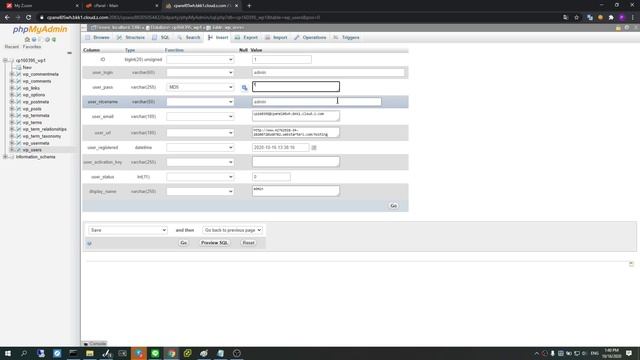
Task: Switch to the Browse tab
Action: pos(97,38)
